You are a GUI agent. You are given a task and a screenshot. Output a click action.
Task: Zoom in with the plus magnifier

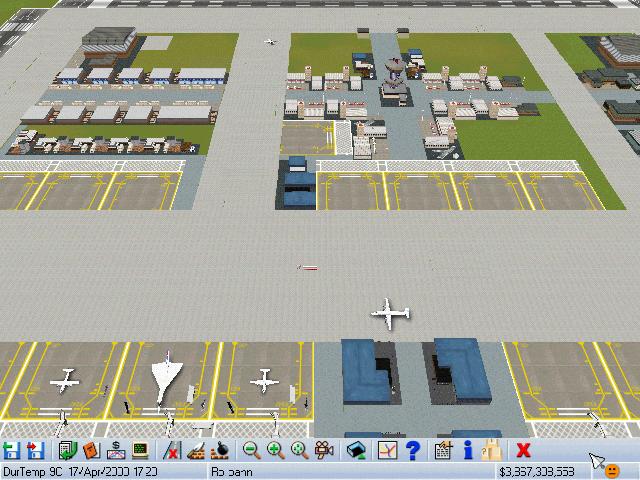pos(275,451)
